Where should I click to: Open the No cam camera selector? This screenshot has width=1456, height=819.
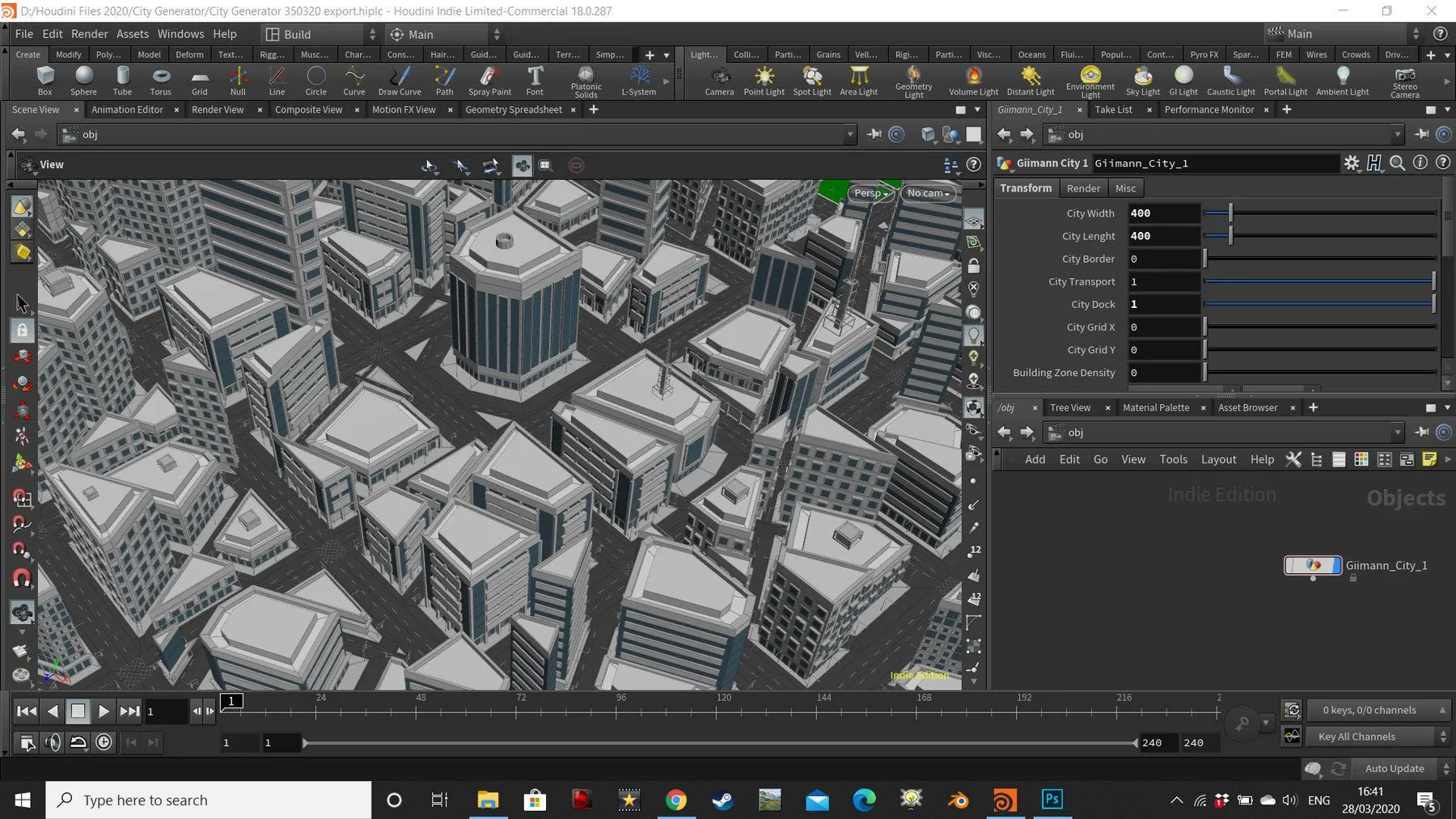[x=927, y=192]
